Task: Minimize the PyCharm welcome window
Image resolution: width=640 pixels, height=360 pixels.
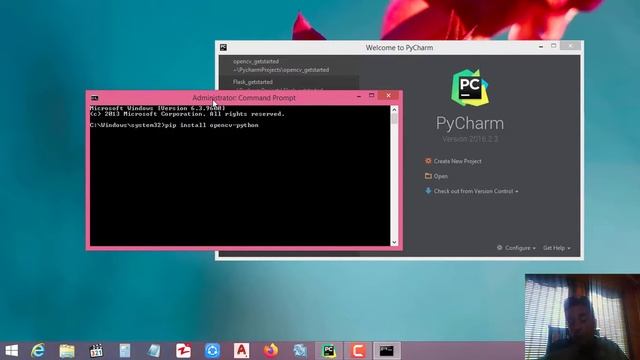Action: [x=541, y=47]
